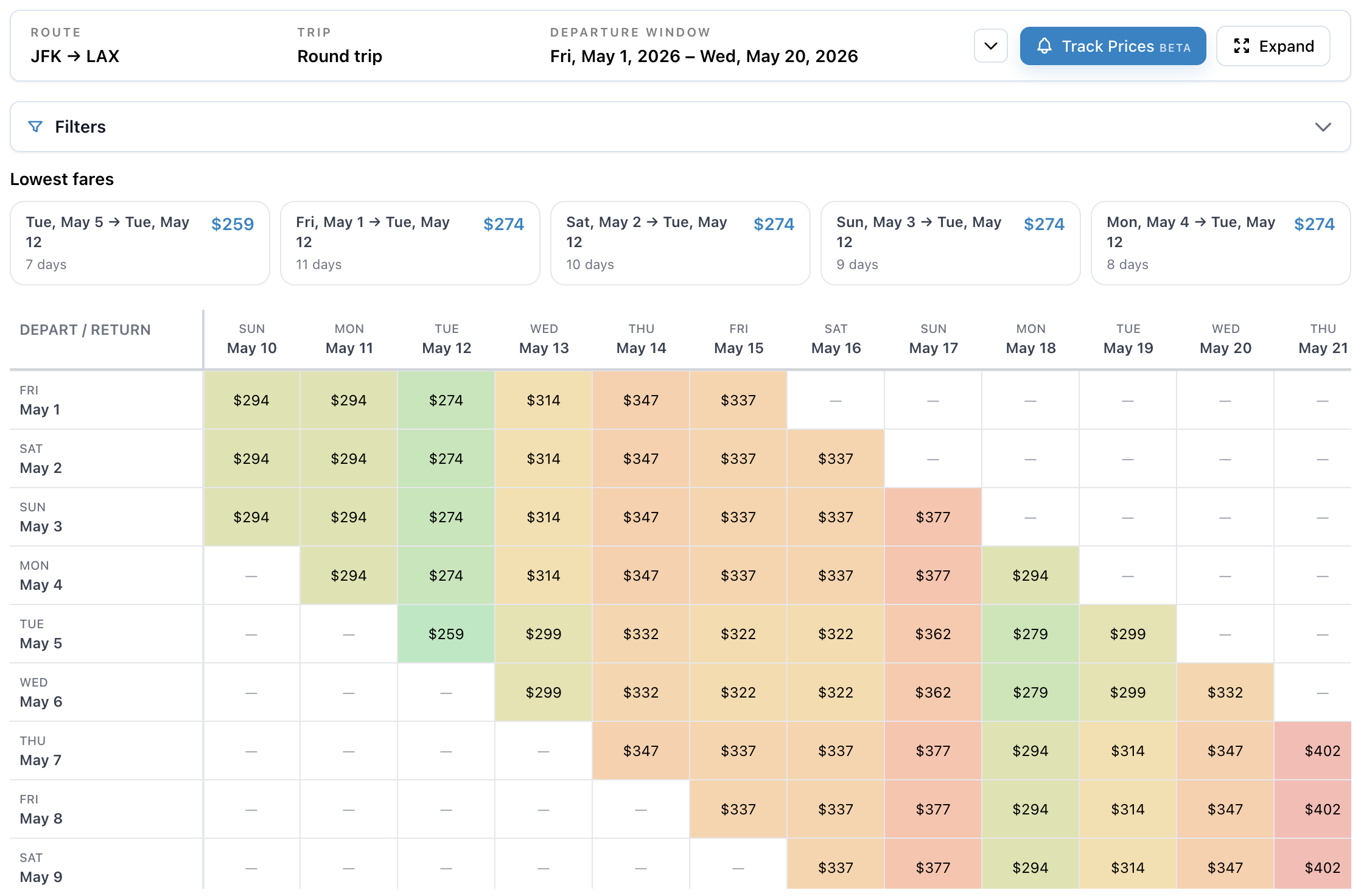Click the Sat May 9 departure row label

(106, 864)
